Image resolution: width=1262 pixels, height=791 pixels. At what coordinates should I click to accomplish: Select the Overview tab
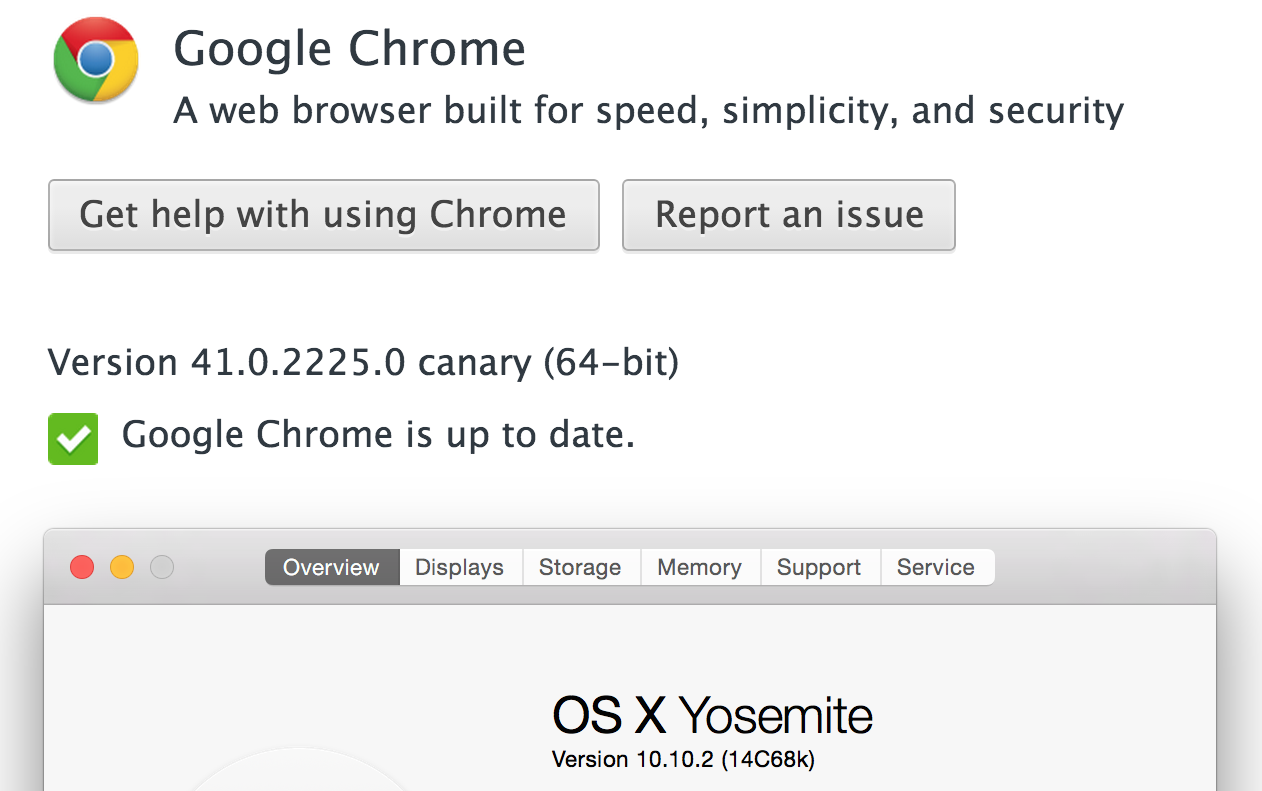331,567
